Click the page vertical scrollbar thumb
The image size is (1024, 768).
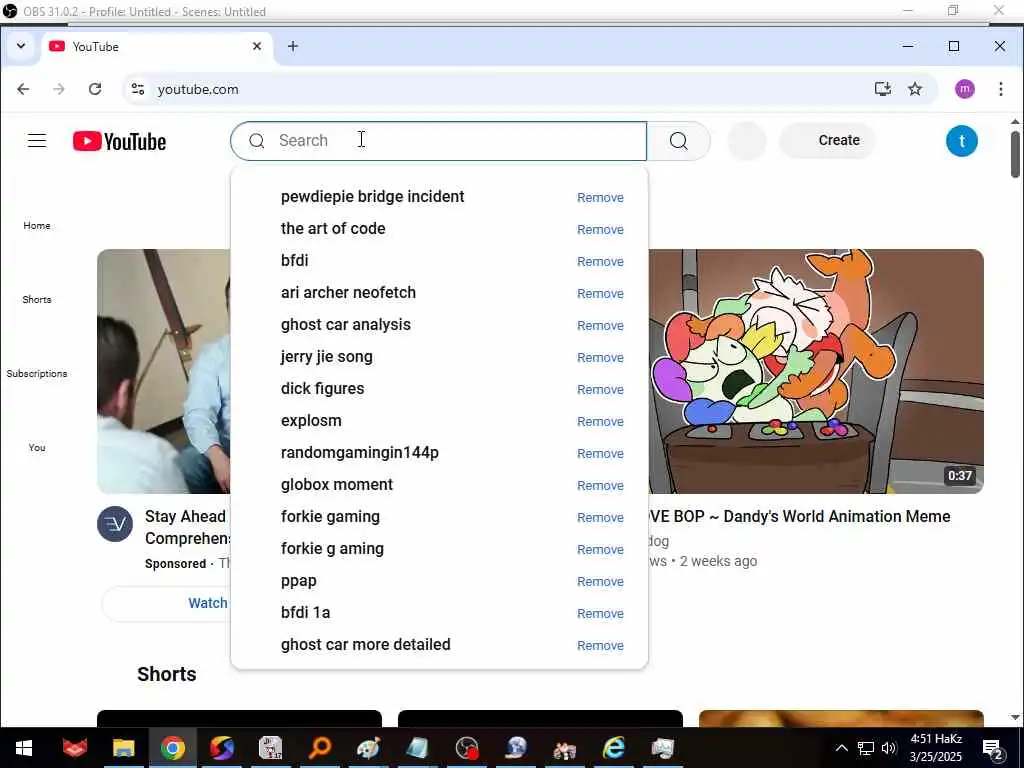pyautogui.click(x=1015, y=154)
